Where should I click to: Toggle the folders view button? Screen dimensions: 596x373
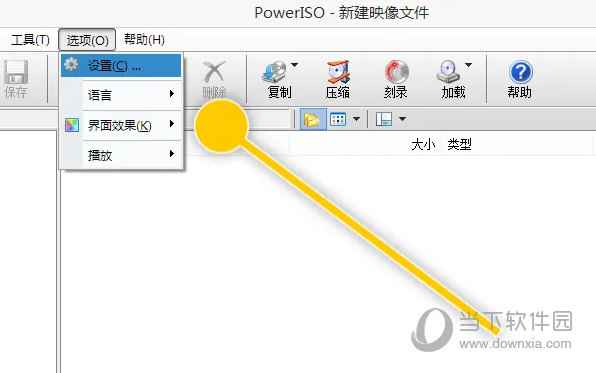coord(313,119)
